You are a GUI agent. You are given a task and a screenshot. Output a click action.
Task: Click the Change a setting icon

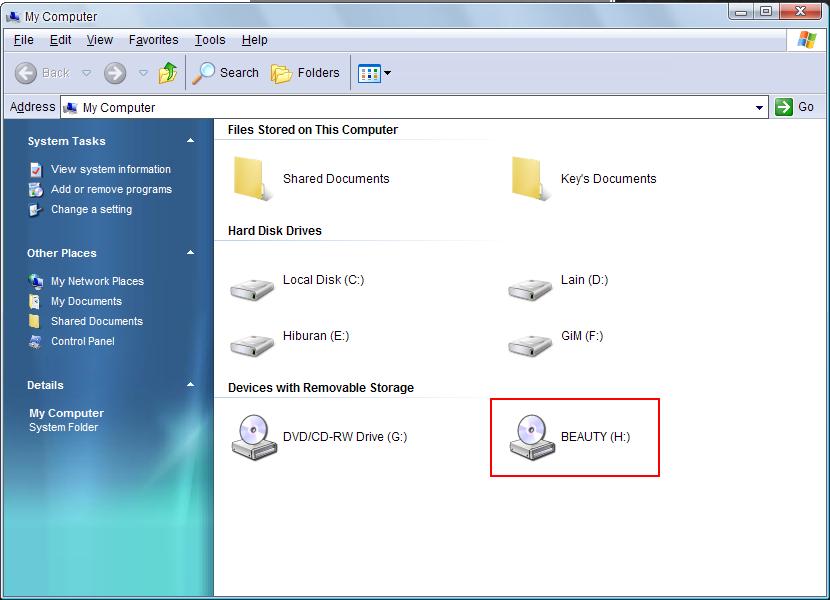(36, 210)
